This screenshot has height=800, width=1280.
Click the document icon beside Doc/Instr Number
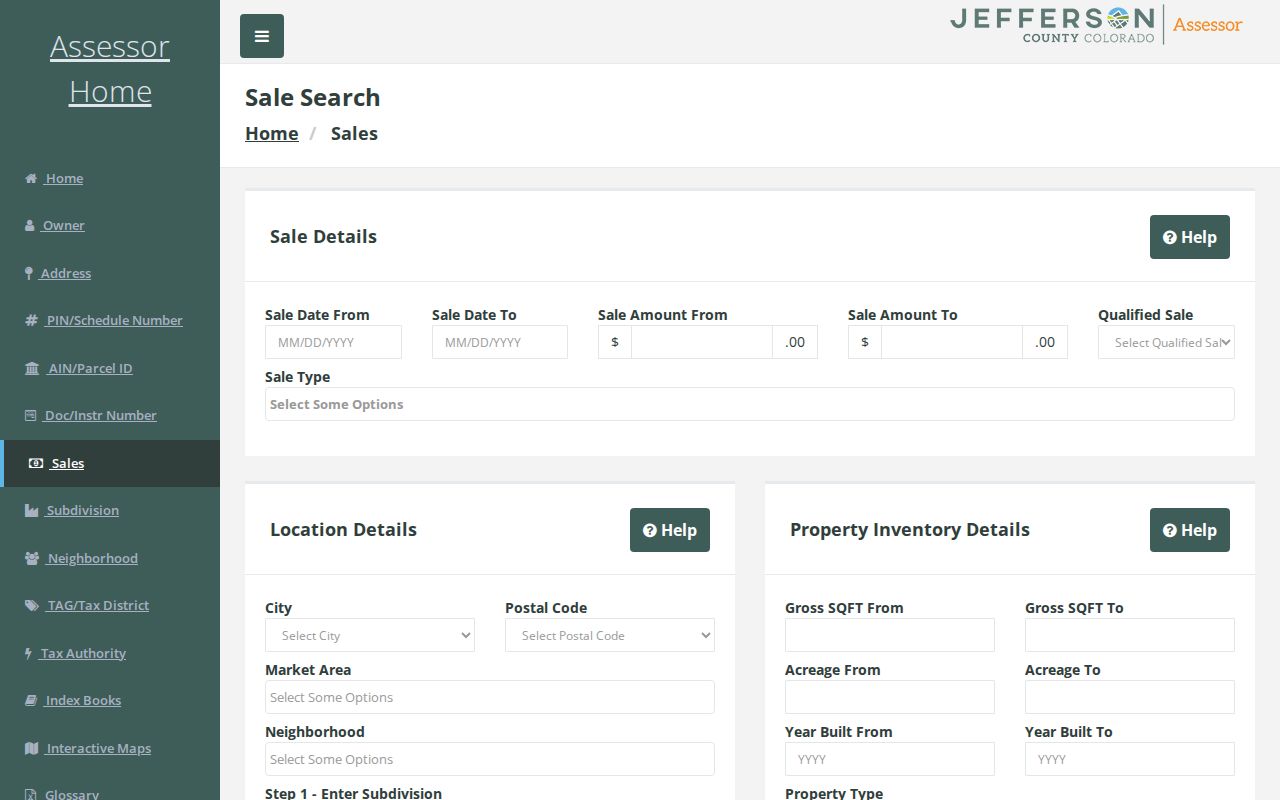[x=31, y=415]
